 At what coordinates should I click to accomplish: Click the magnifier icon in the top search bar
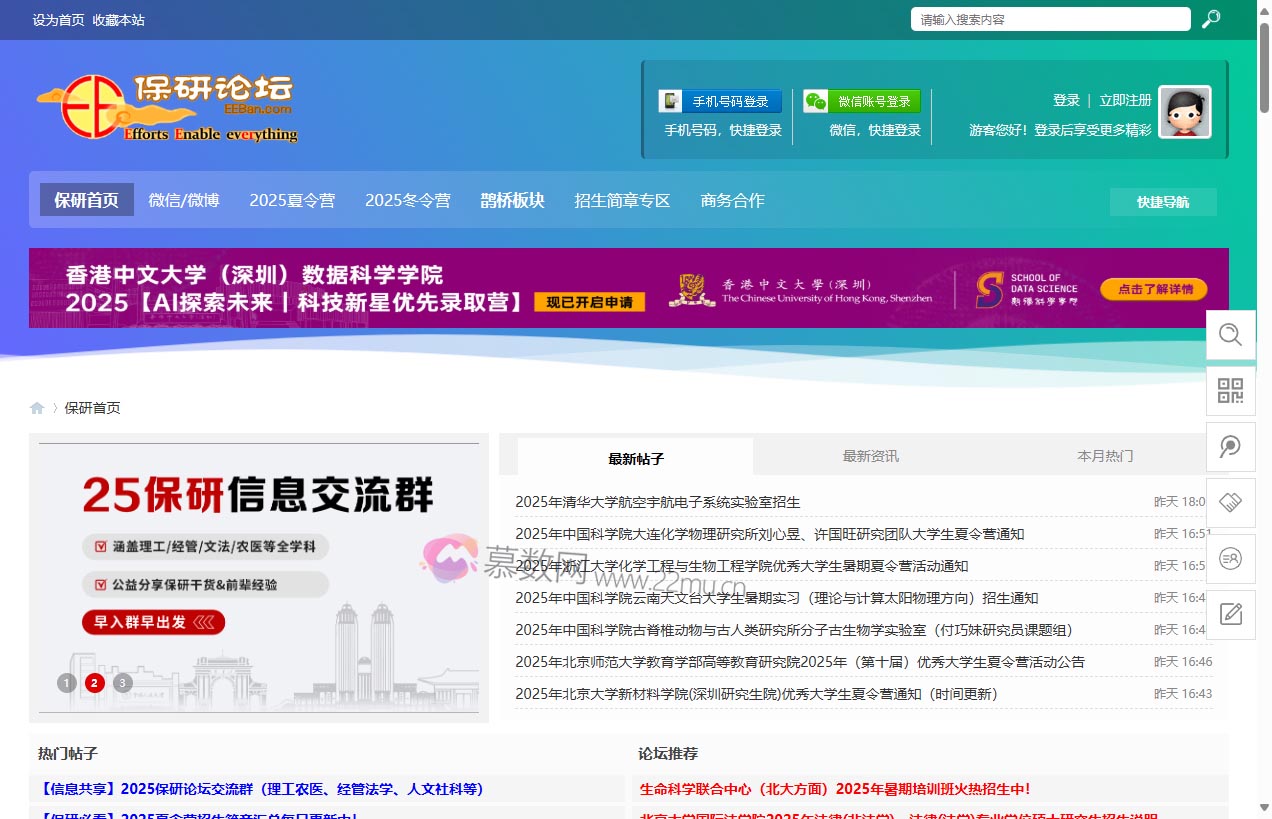tap(1211, 19)
